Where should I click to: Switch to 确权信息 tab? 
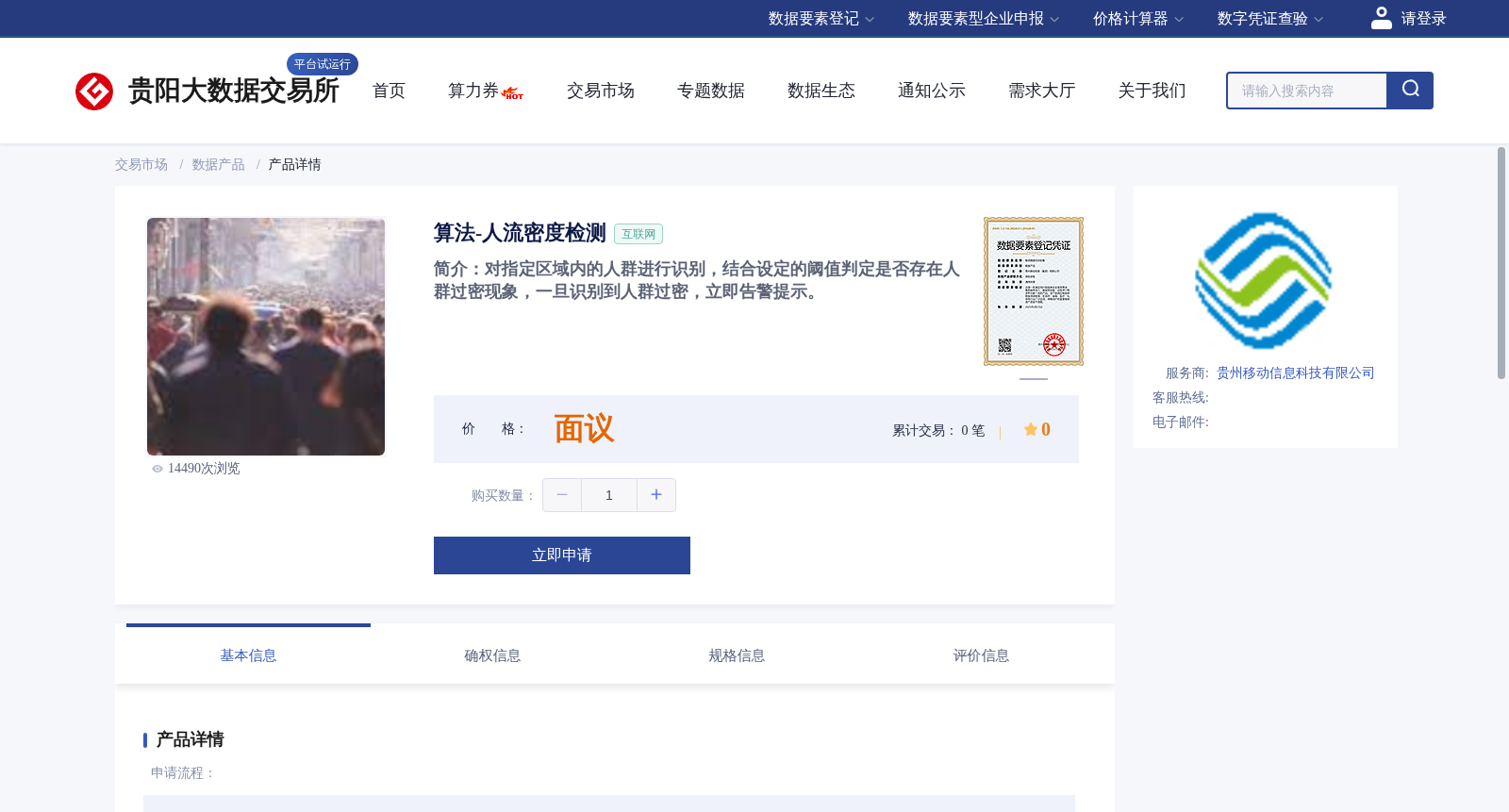(492, 655)
